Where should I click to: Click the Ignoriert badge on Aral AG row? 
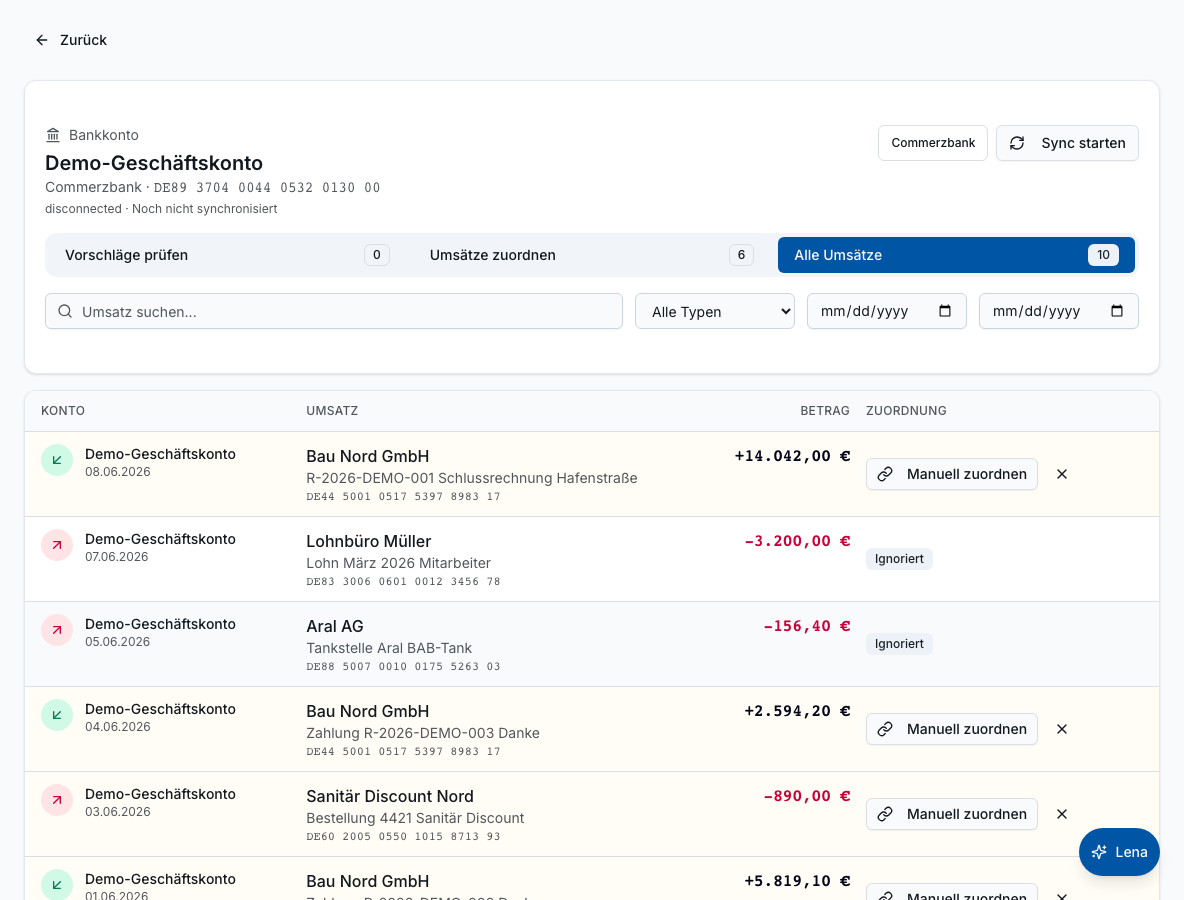[x=899, y=644]
